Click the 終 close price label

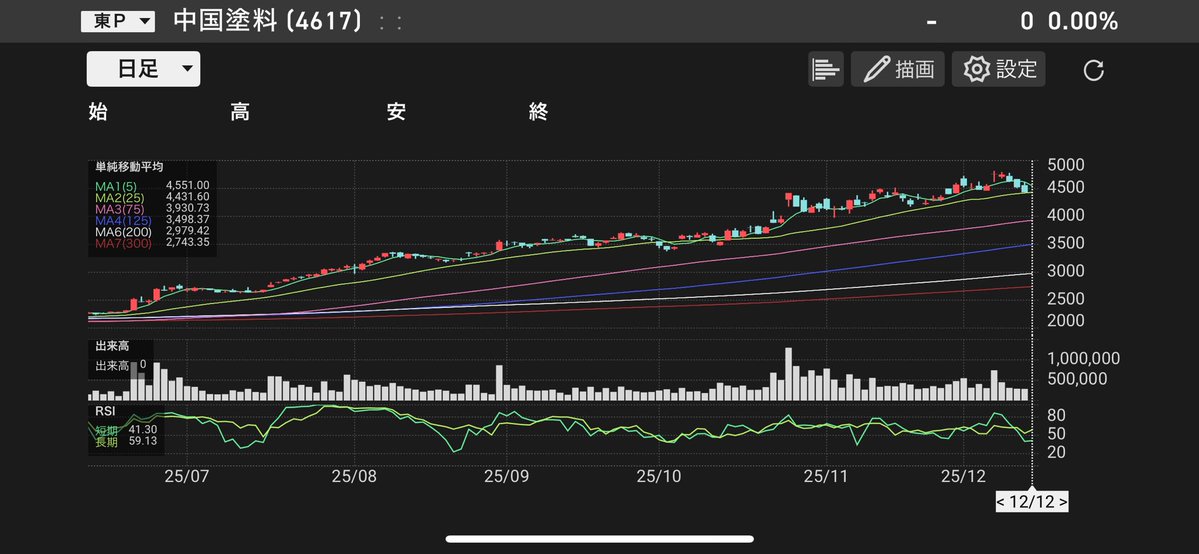click(538, 112)
